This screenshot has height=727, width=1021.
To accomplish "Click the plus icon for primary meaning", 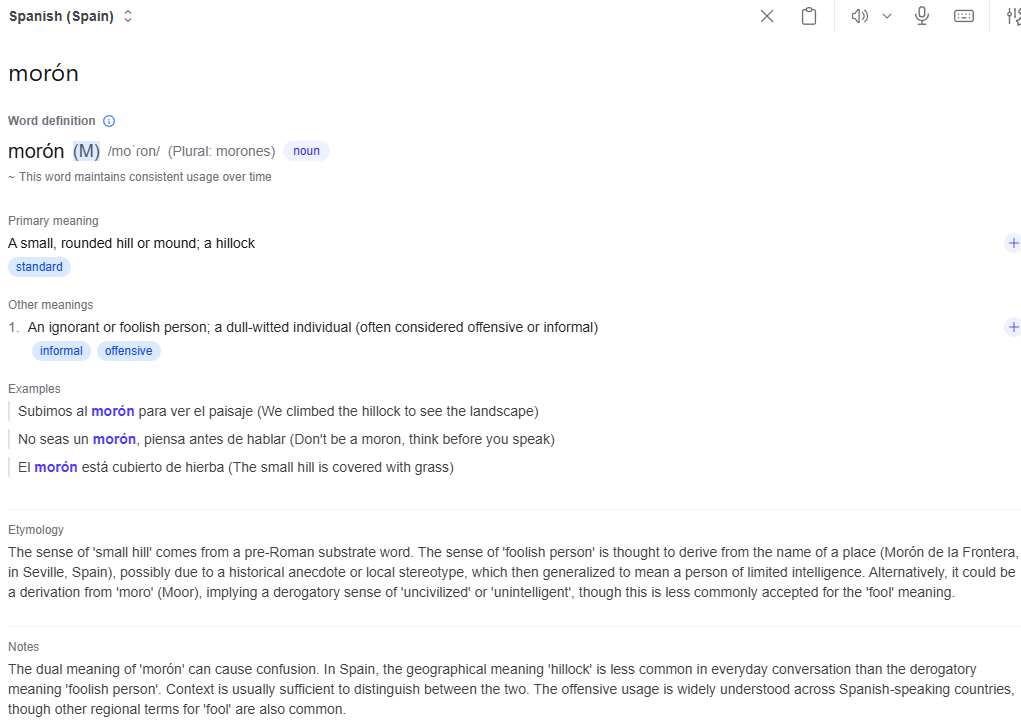I will click(1013, 243).
